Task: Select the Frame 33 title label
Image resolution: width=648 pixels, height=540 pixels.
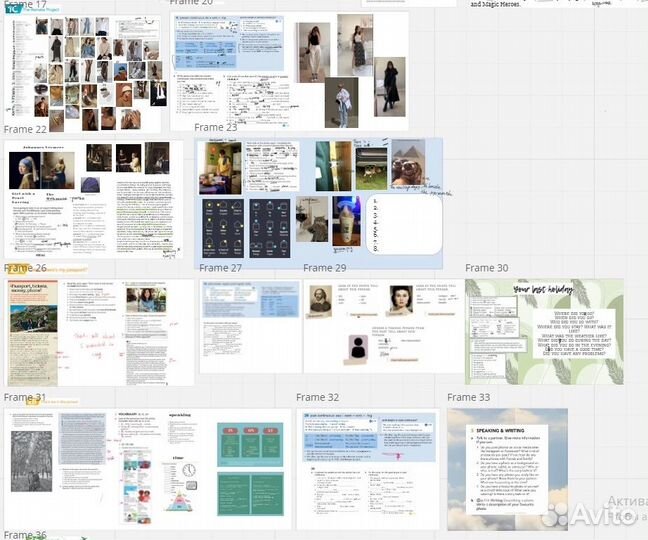Action: [468, 398]
